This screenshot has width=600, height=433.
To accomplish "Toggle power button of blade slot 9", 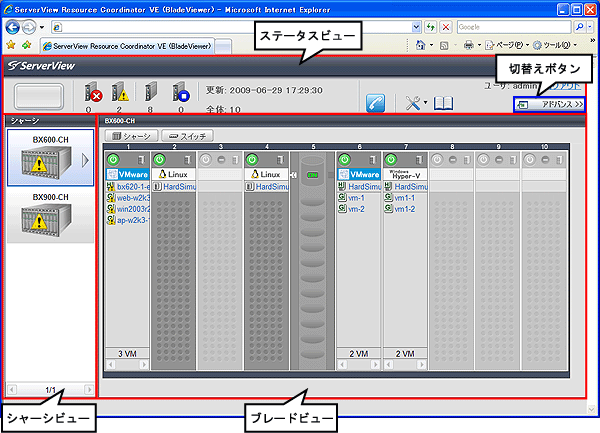I will coord(484,160).
